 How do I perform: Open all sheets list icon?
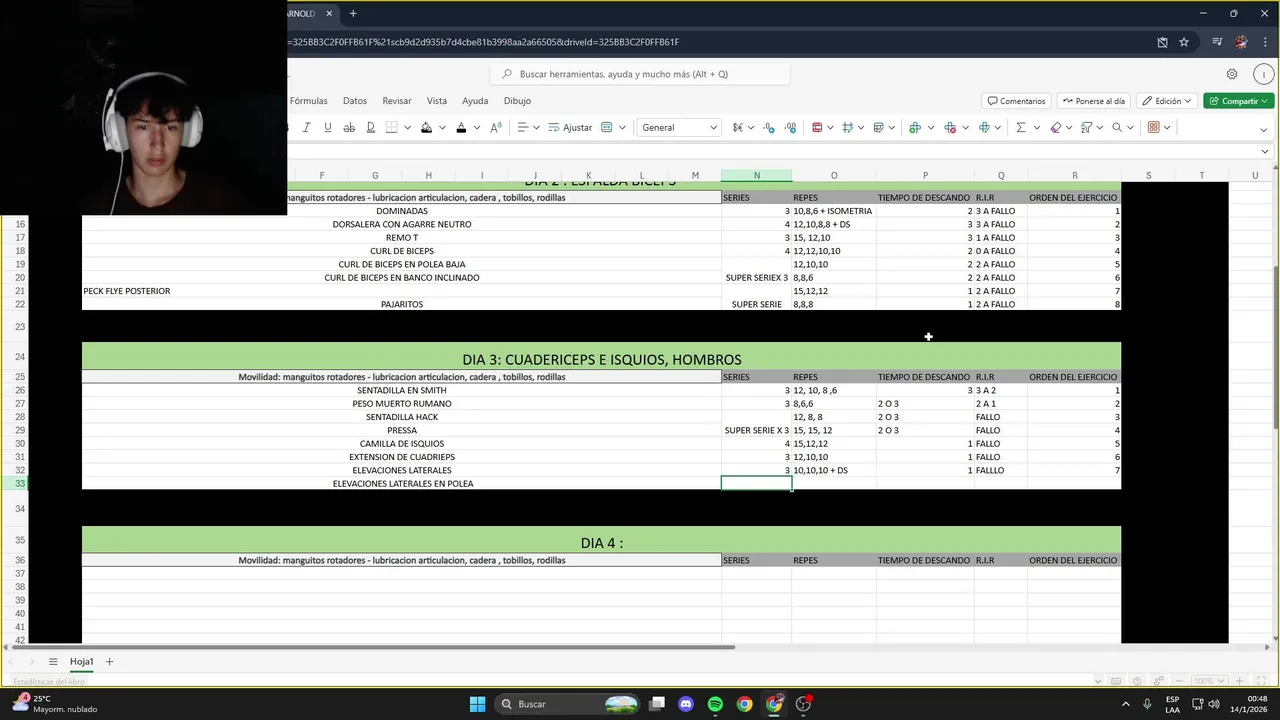[x=53, y=661]
